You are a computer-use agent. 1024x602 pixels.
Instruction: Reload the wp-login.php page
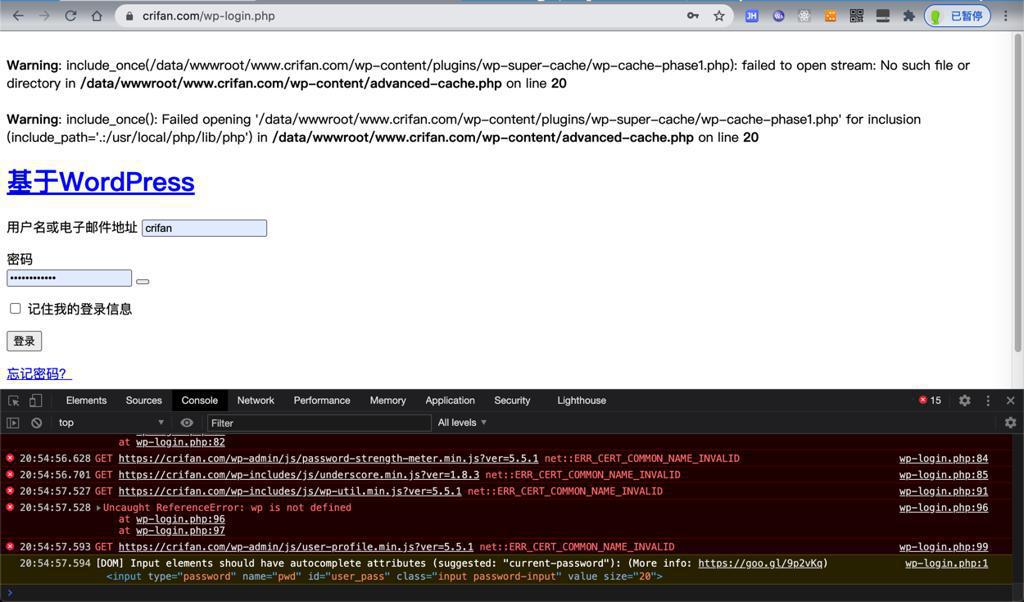(71, 16)
